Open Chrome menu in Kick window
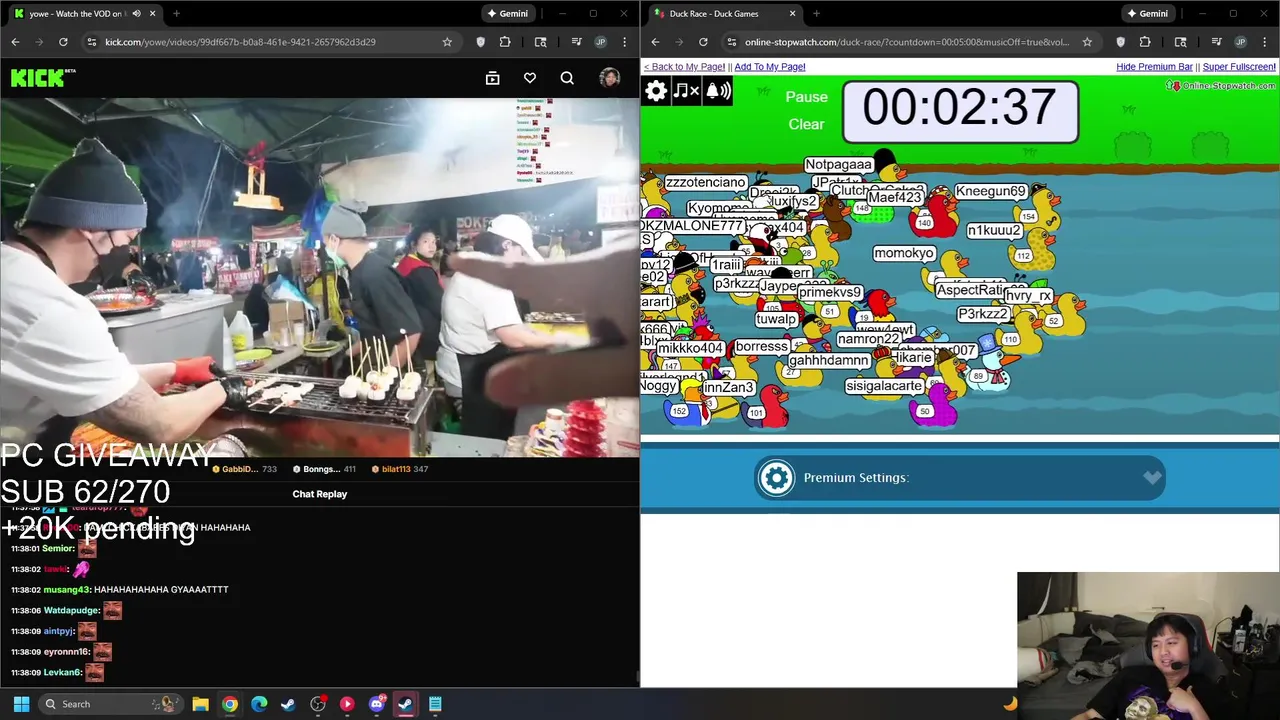Viewport: 1280px width, 720px height. pos(625,42)
